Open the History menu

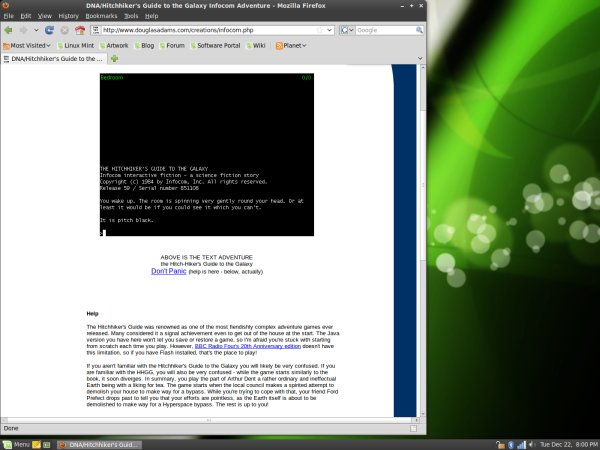click(x=68, y=16)
